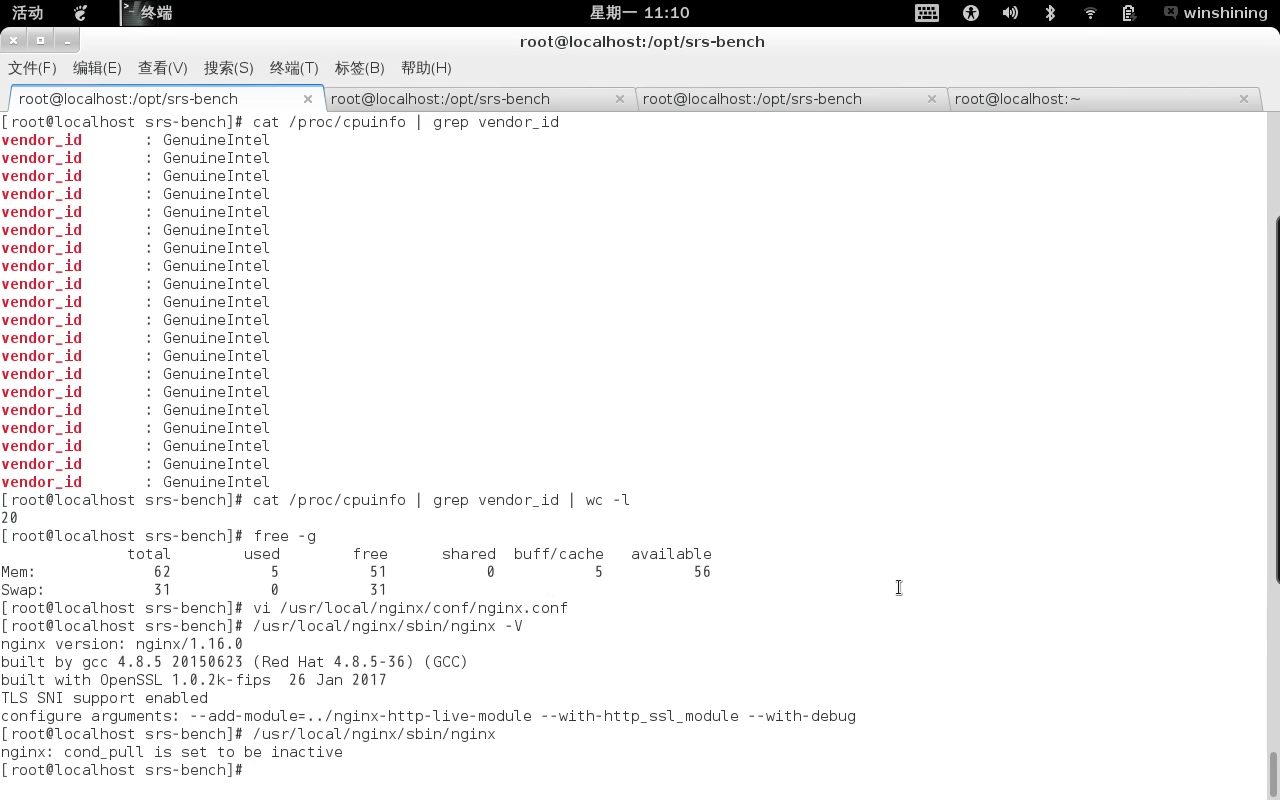1280x800 pixels.
Task: Open the accessibility menu icon
Action: pyautogui.click(x=970, y=13)
